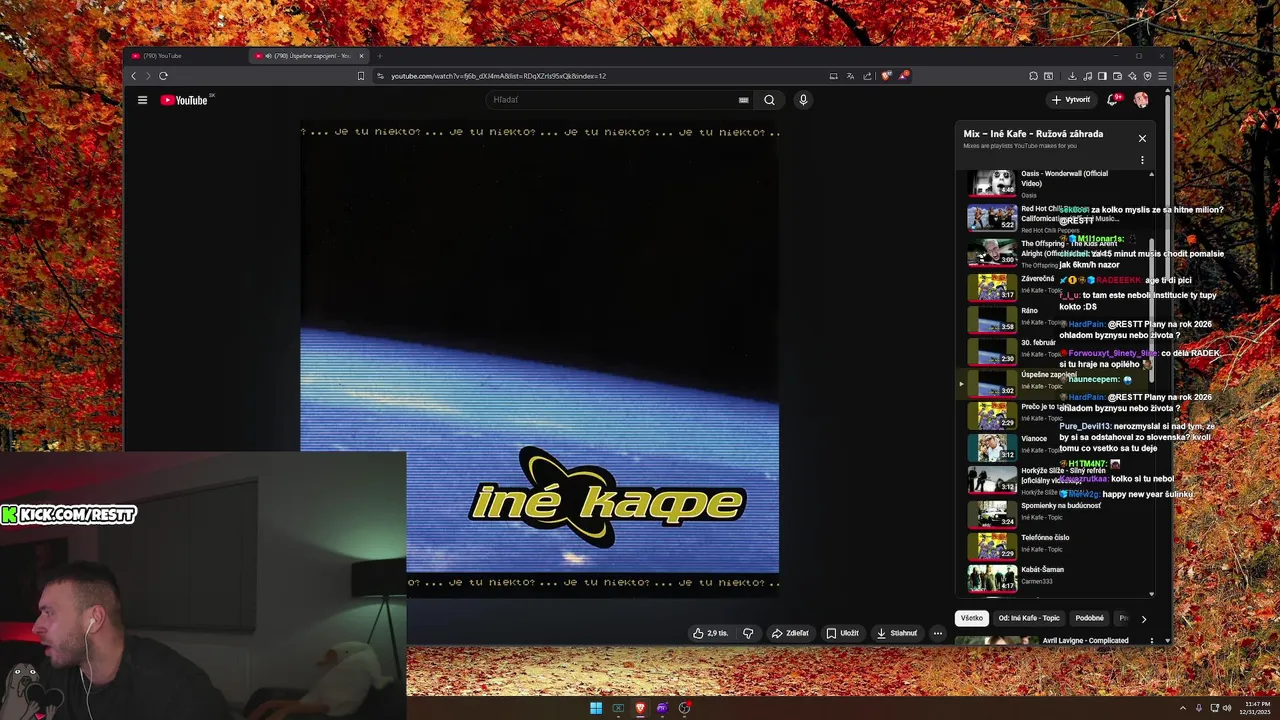Open the Windows Start menu
This screenshot has height=720, width=1280.
[596, 708]
